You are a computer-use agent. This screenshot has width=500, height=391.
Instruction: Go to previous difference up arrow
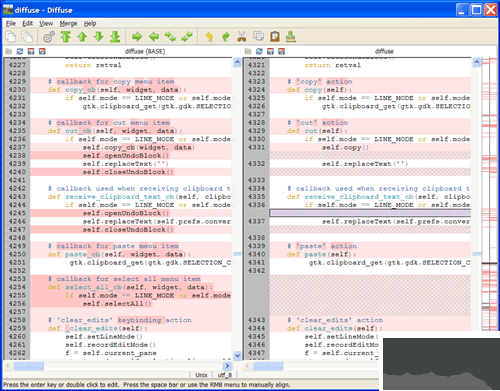coord(82,37)
